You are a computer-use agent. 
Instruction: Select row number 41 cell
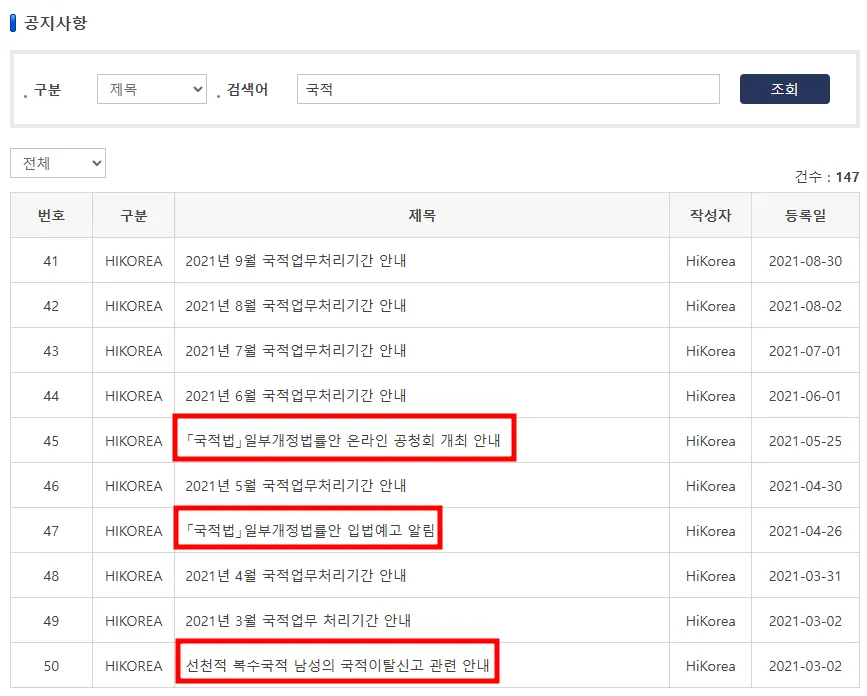coord(51,261)
